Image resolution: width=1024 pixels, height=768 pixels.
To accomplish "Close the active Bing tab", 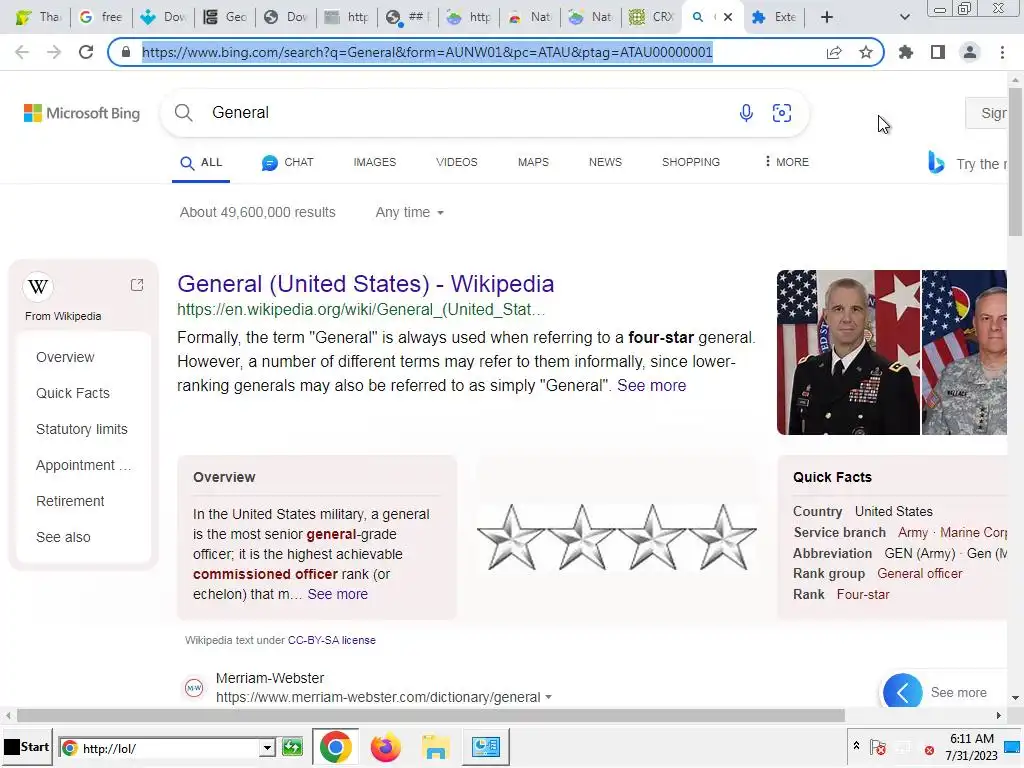I will [x=728, y=17].
